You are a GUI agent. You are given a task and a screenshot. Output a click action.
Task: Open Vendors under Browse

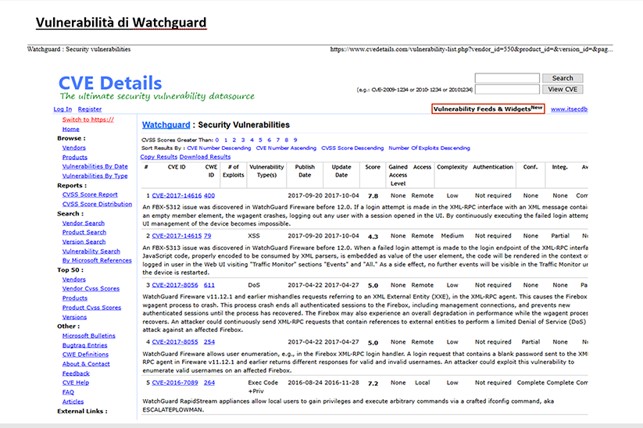coord(74,148)
